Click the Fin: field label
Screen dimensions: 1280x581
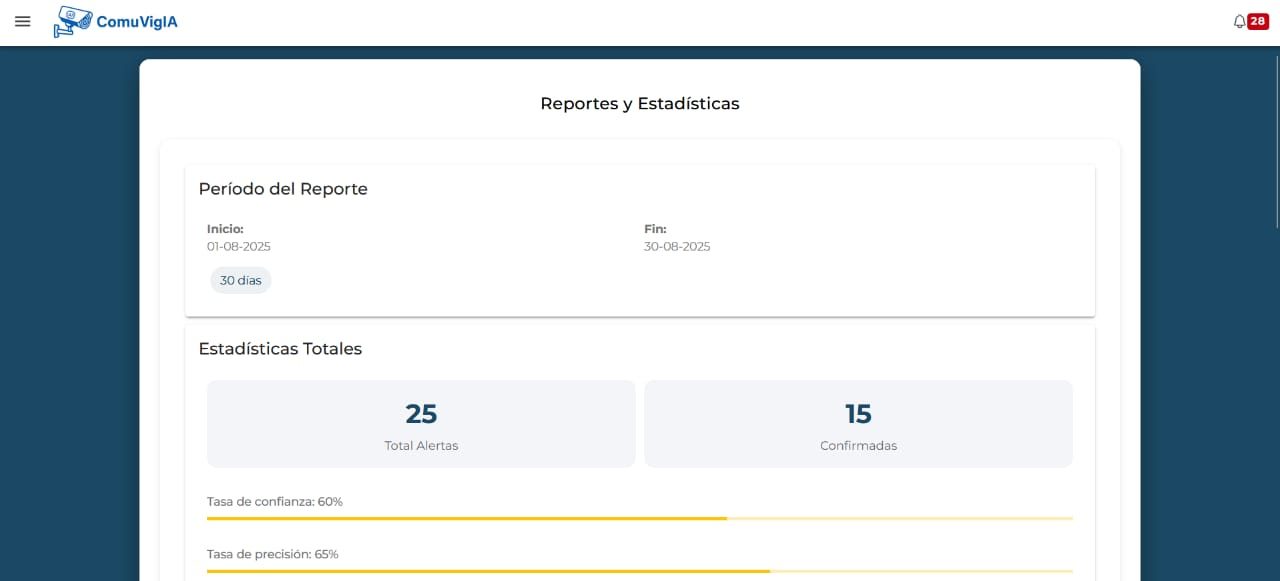(x=655, y=229)
